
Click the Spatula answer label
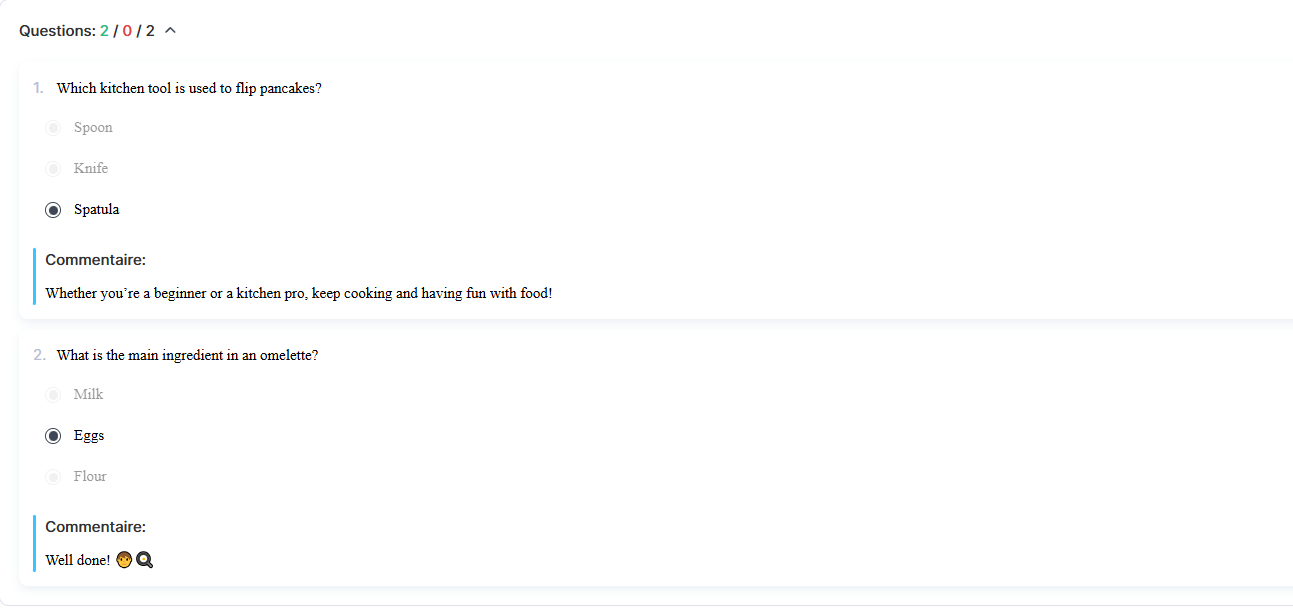tap(96, 210)
